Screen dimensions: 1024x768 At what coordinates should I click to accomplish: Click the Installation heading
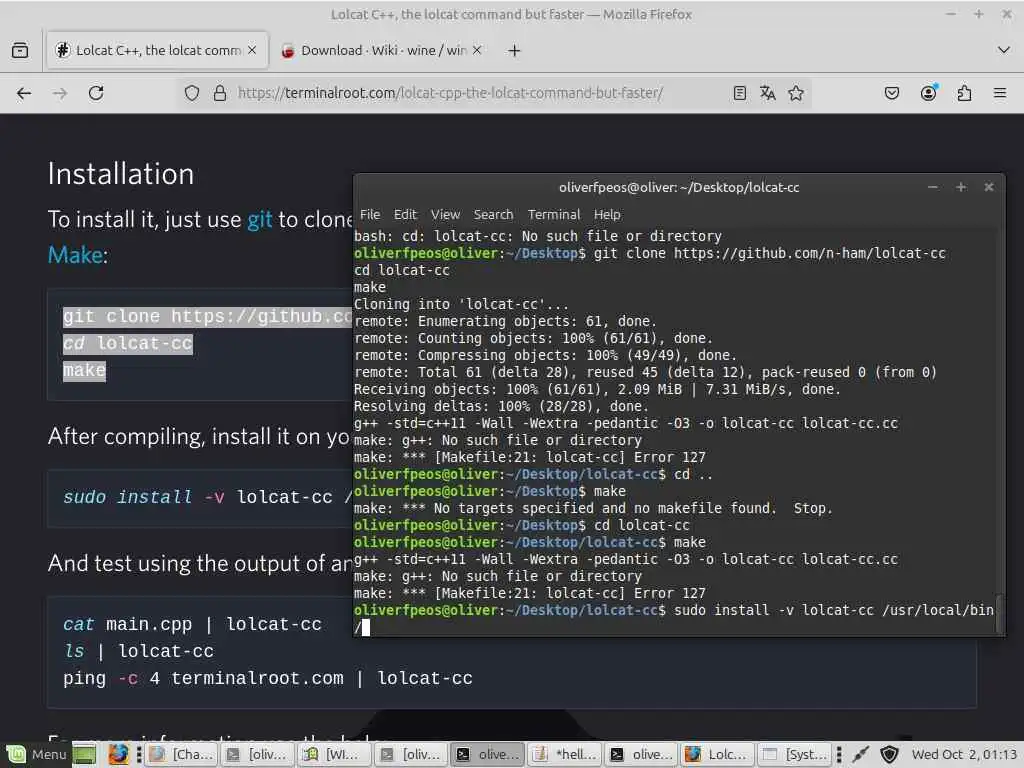pos(121,174)
